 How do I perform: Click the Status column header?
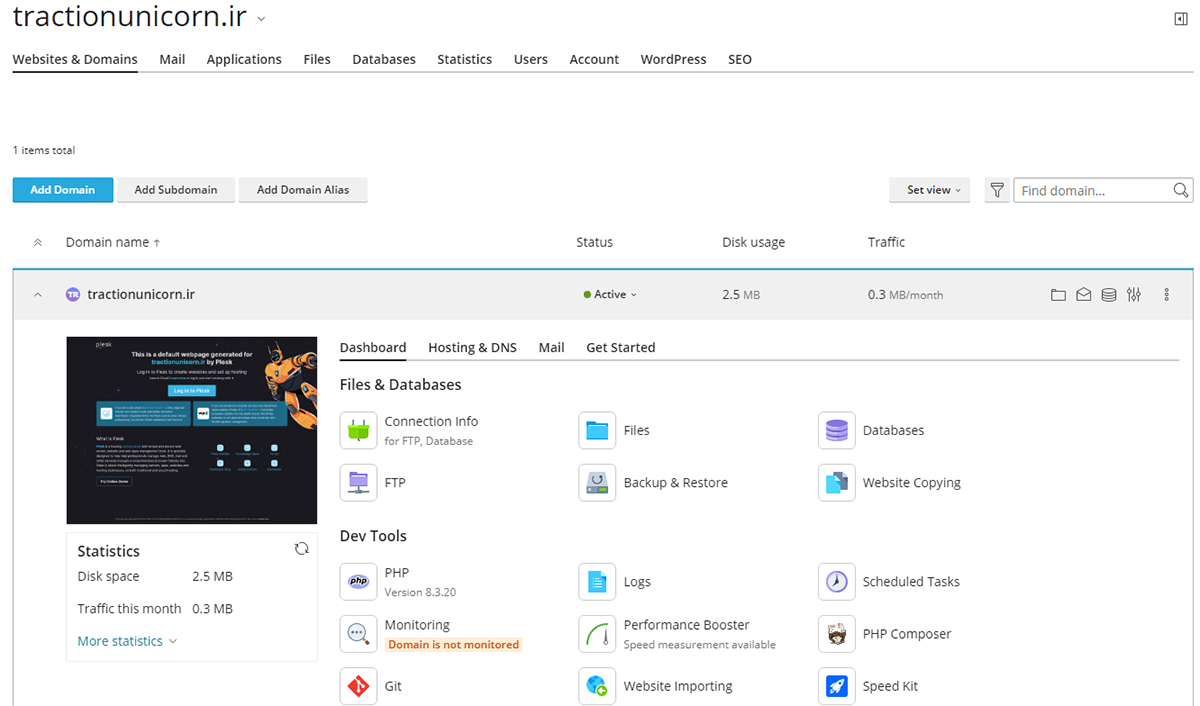[594, 242]
